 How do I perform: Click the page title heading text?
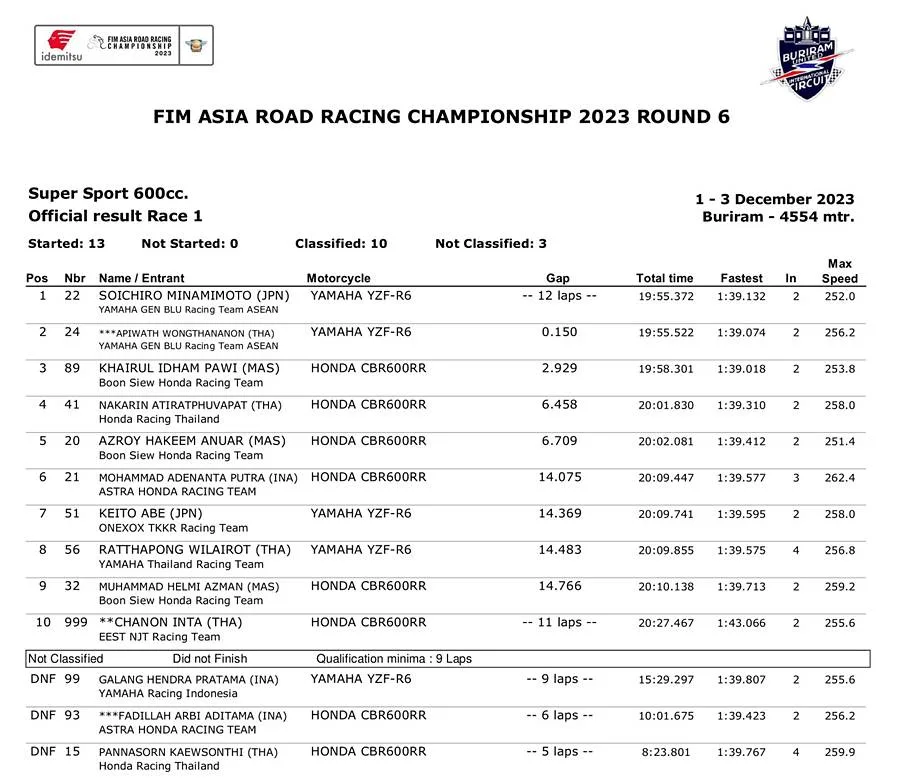(x=441, y=117)
